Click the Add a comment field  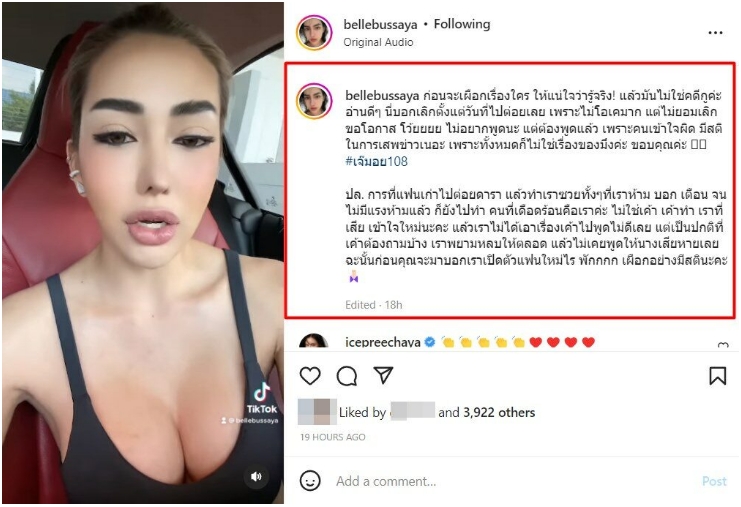515,481
